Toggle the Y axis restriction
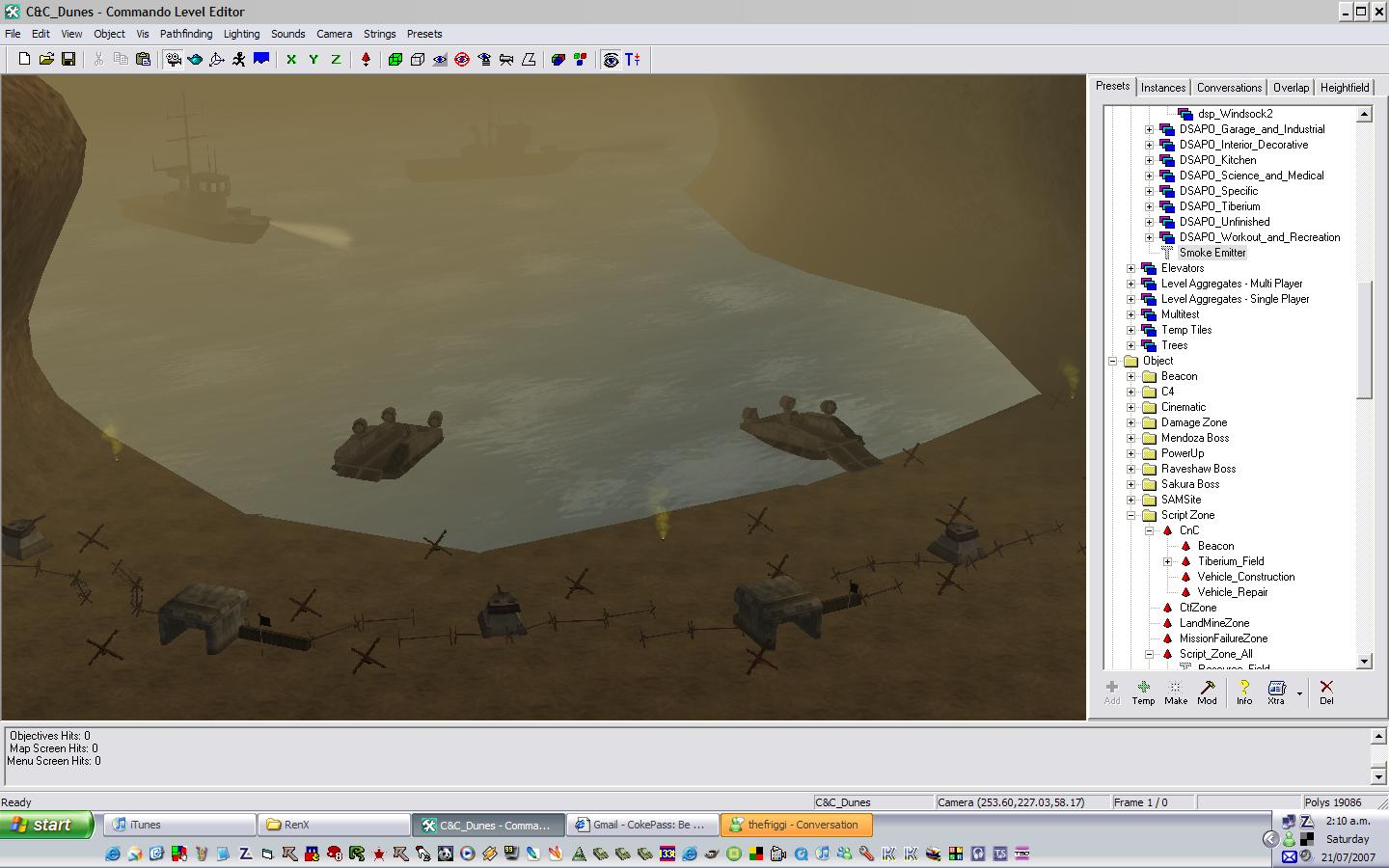 pyautogui.click(x=313, y=60)
